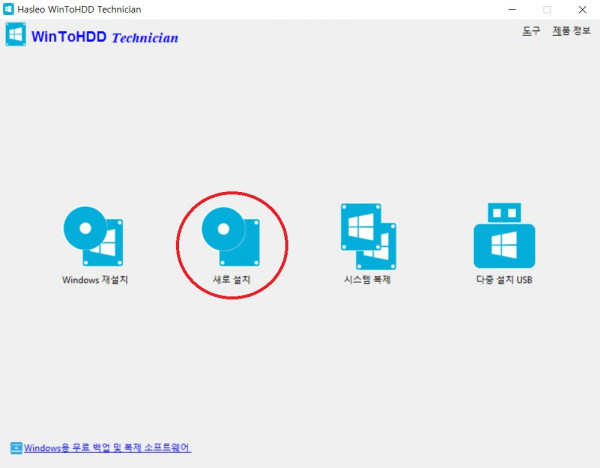
Task: Click the '다중 설치 USB' text label
Action: 504,280
